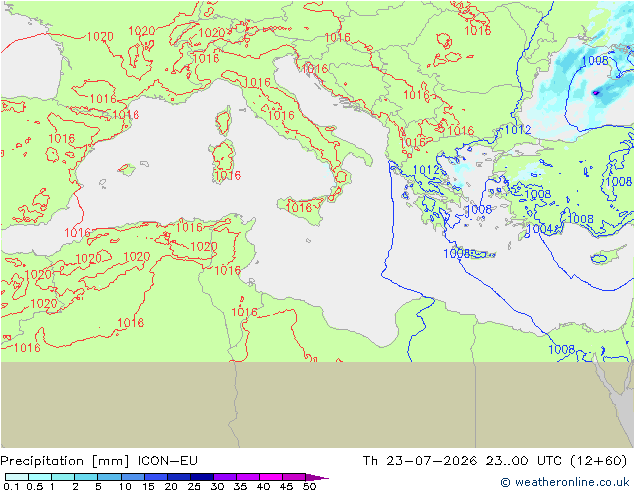Click the "0.5" legend scale label
Image resolution: width=634 pixels, height=490 pixels.
(x=34, y=486)
